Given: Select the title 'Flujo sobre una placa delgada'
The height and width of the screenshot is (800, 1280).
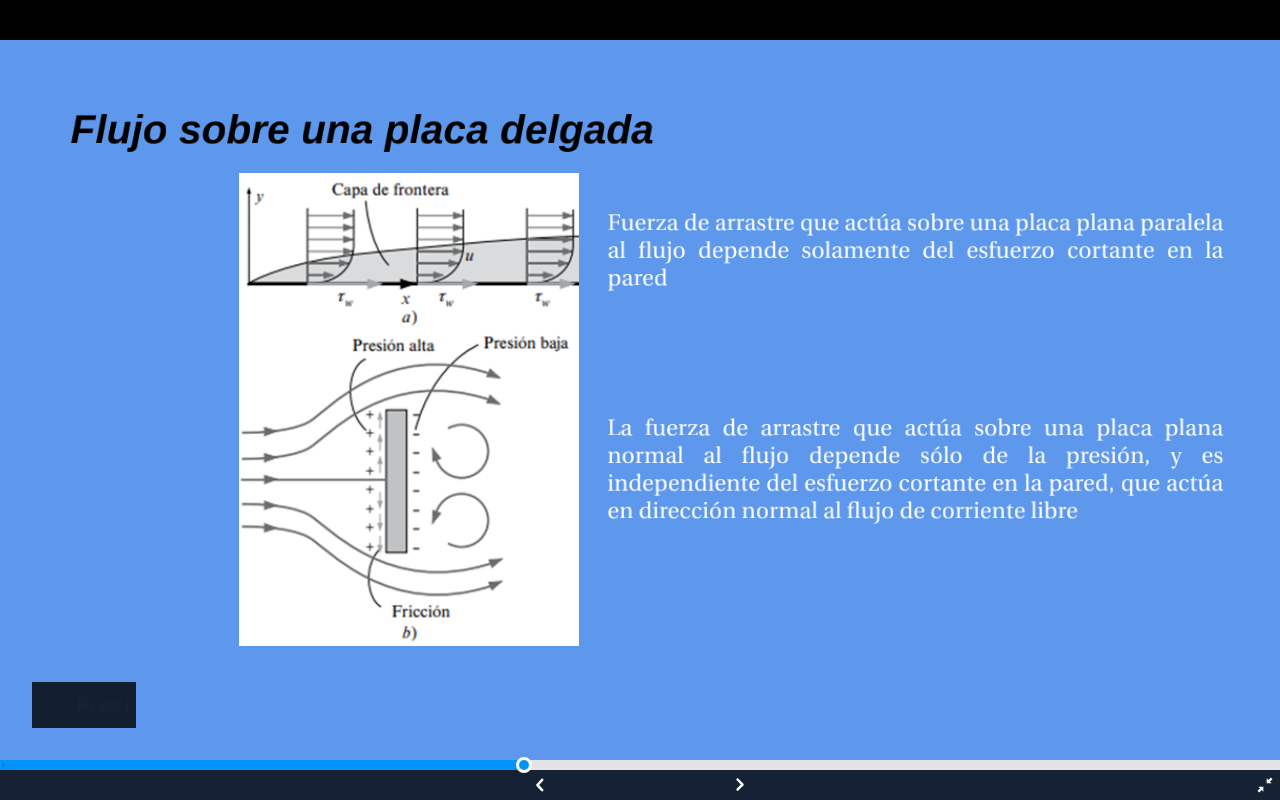Looking at the screenshot, I should tap(362, 130).
